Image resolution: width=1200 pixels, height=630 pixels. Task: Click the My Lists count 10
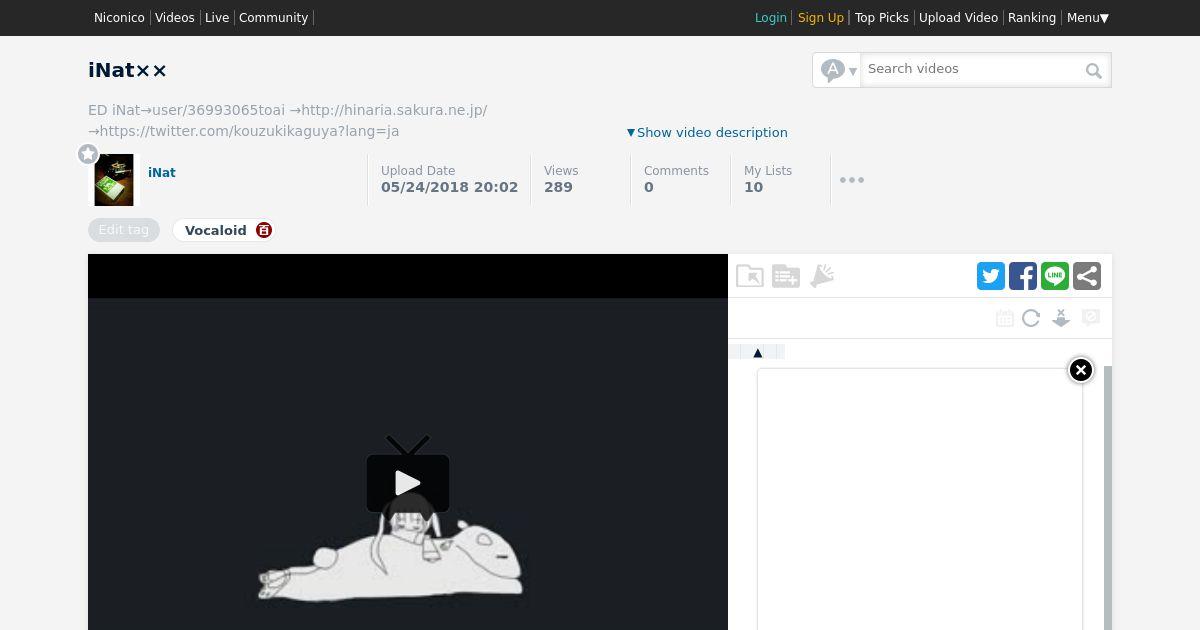pyautogui.click(x=753, y=187)
